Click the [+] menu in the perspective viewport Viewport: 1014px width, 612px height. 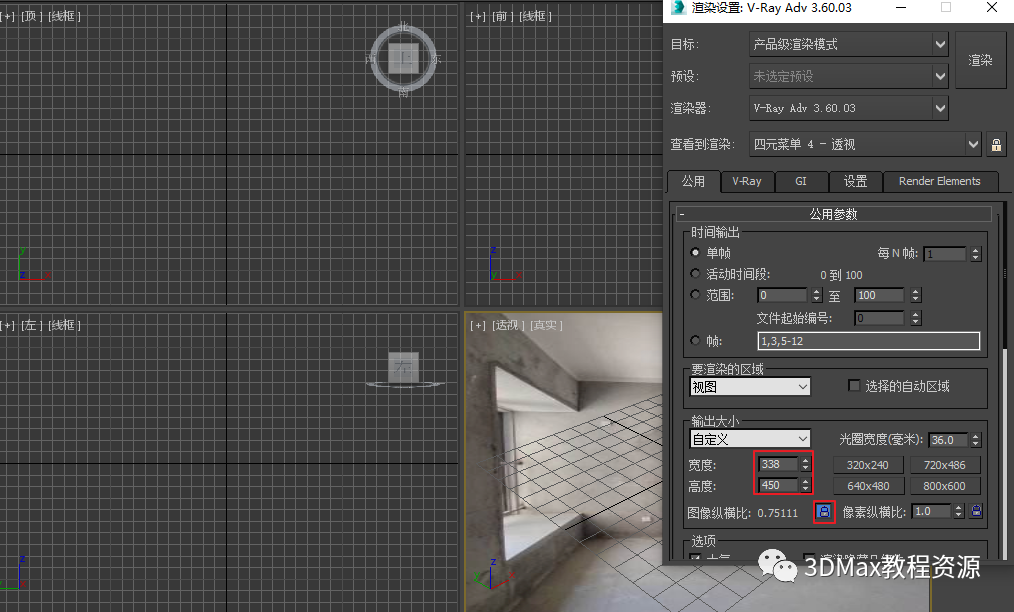tap(478, 325)
